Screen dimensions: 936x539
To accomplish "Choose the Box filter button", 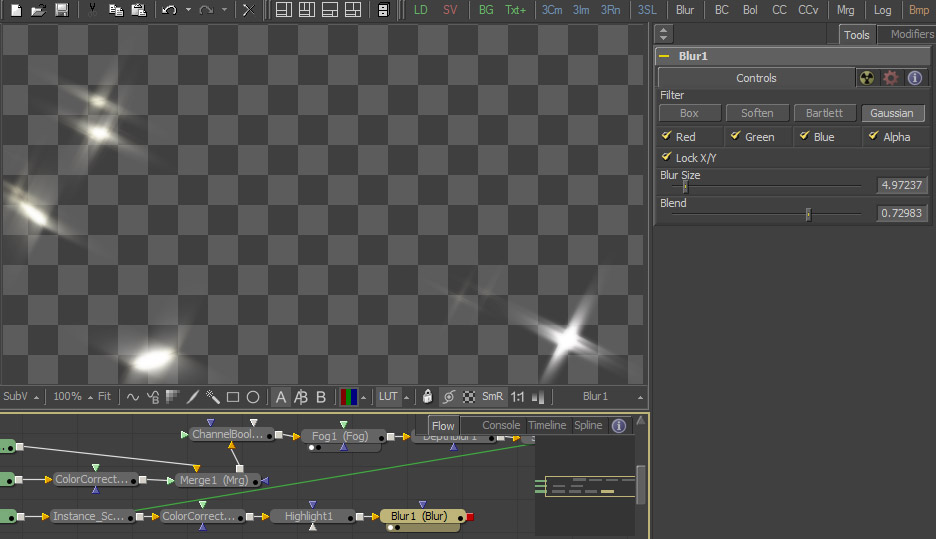I will pyautogui.click(x=689, y=113).
